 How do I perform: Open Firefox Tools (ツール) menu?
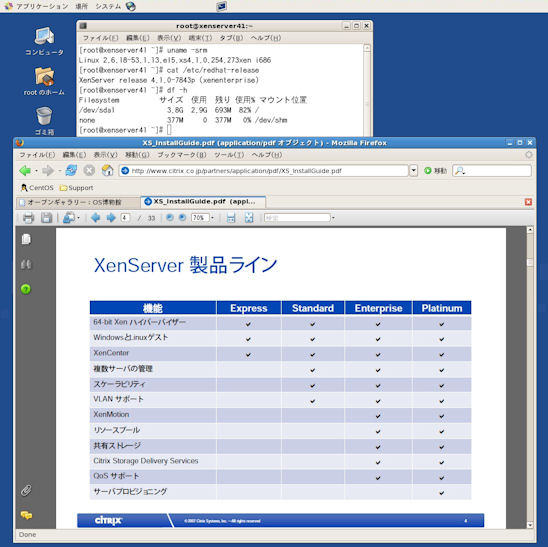(229, 154)
